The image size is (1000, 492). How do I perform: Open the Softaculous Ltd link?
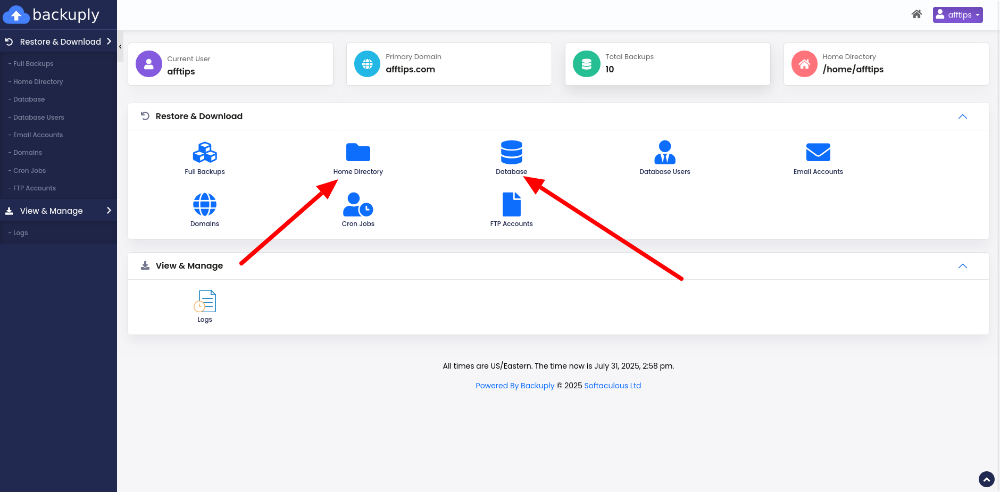612,385
